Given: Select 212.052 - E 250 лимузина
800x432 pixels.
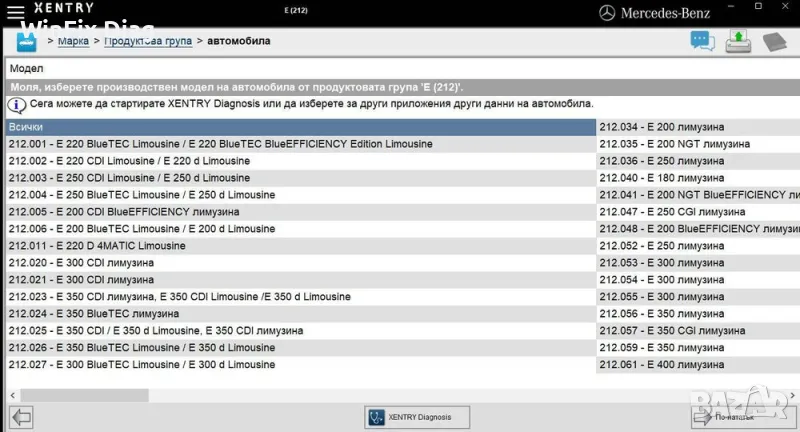Looking at the screenshot, I should [698, 246].
